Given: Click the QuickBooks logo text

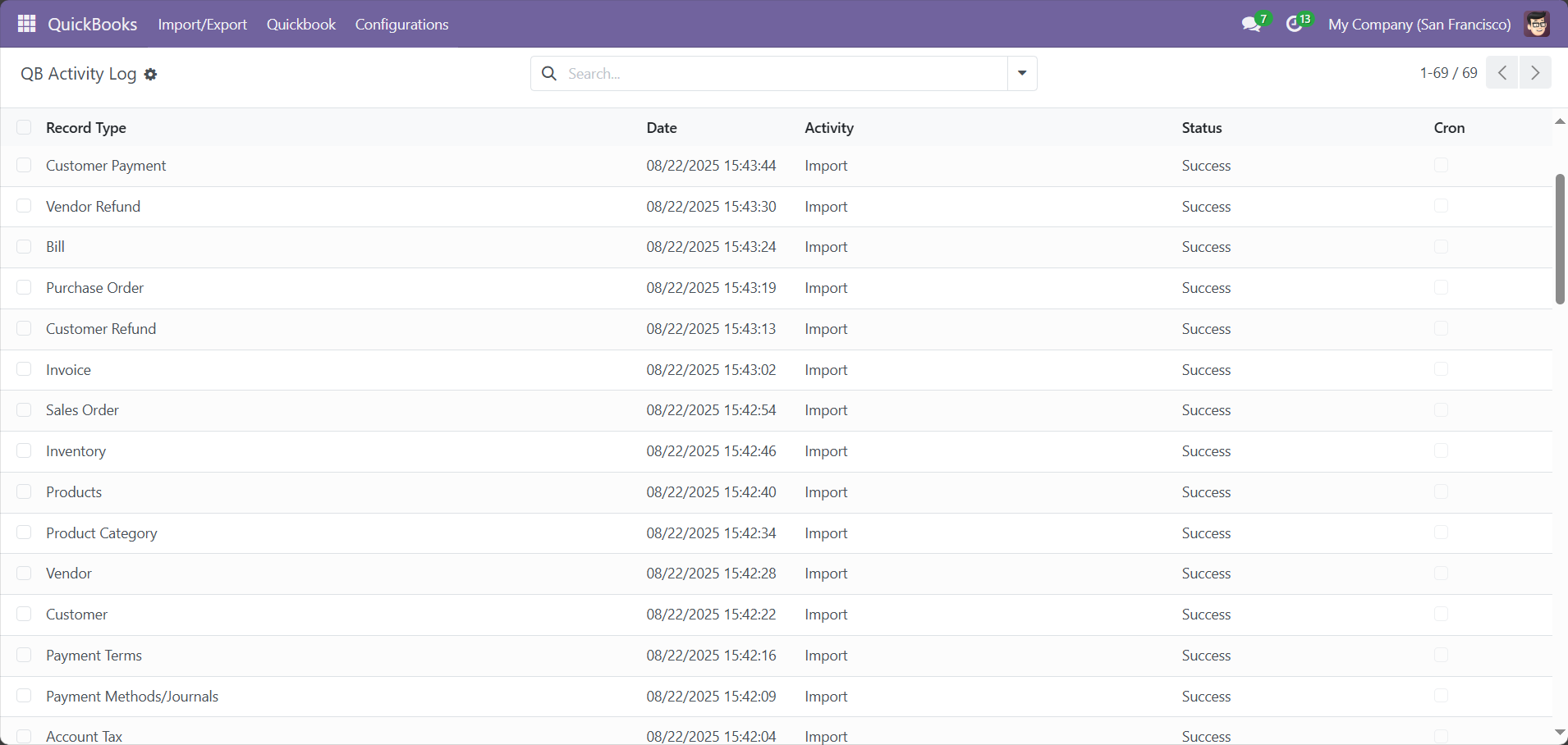Looking at the screenshot, I should [92, 24].
